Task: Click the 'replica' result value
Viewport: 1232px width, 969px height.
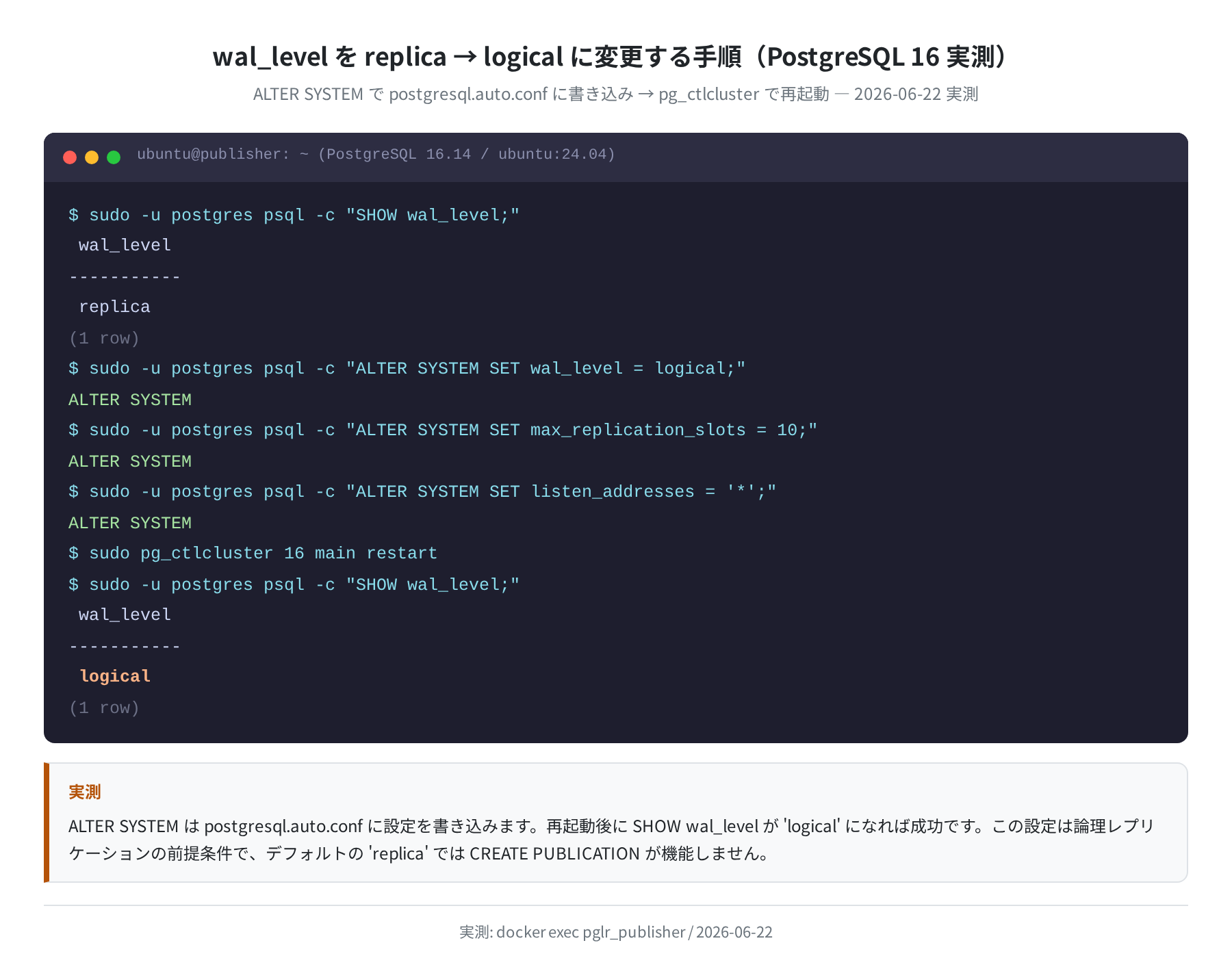Action: 114,307
